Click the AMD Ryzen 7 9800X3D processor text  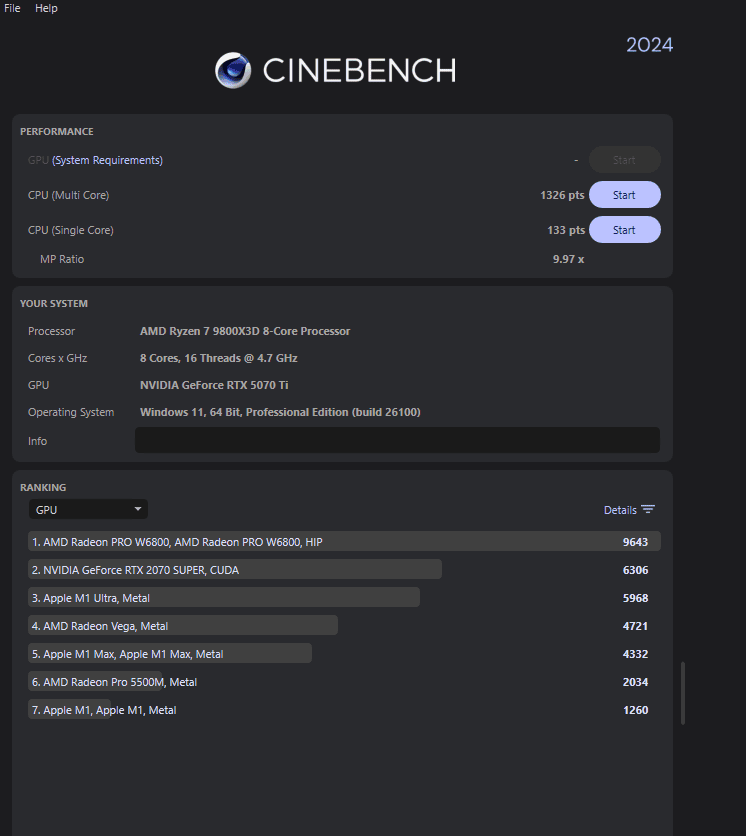click(245, 331)
